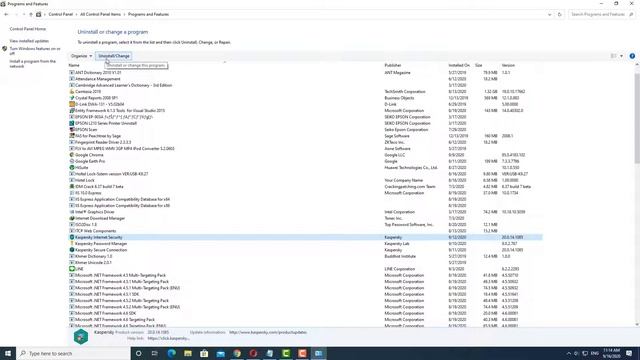Open the Windows Start menu
640x360 pixels.
coord(8,353)
